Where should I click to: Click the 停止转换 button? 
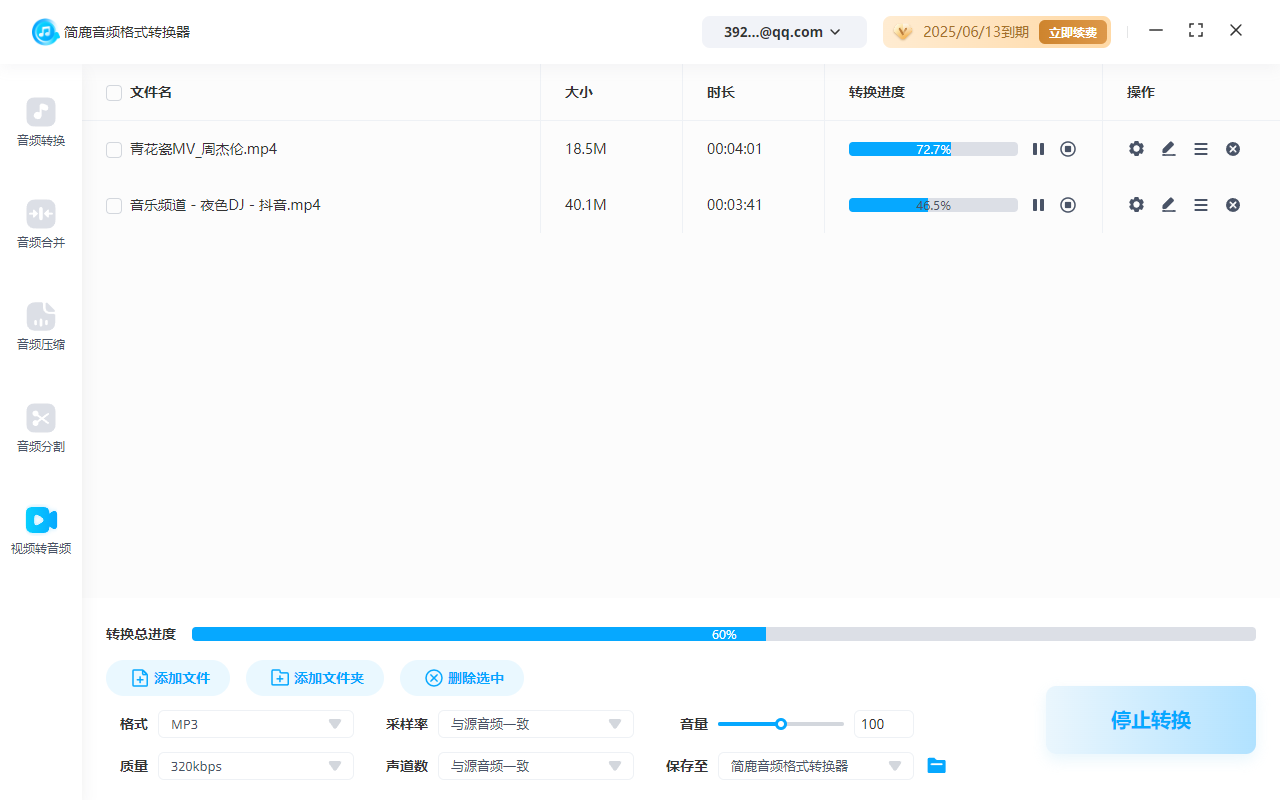(1150, 720)
